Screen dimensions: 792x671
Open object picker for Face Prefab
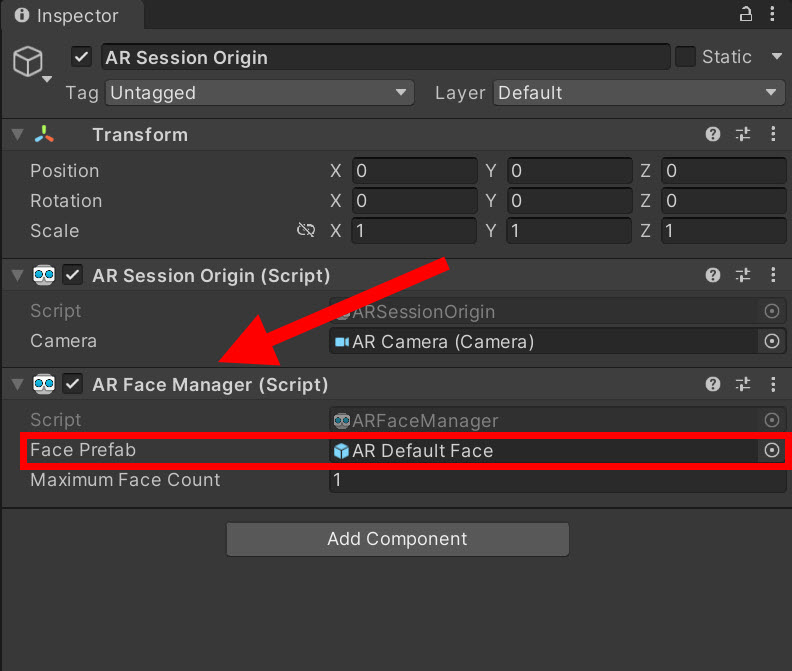pos(772,450)
